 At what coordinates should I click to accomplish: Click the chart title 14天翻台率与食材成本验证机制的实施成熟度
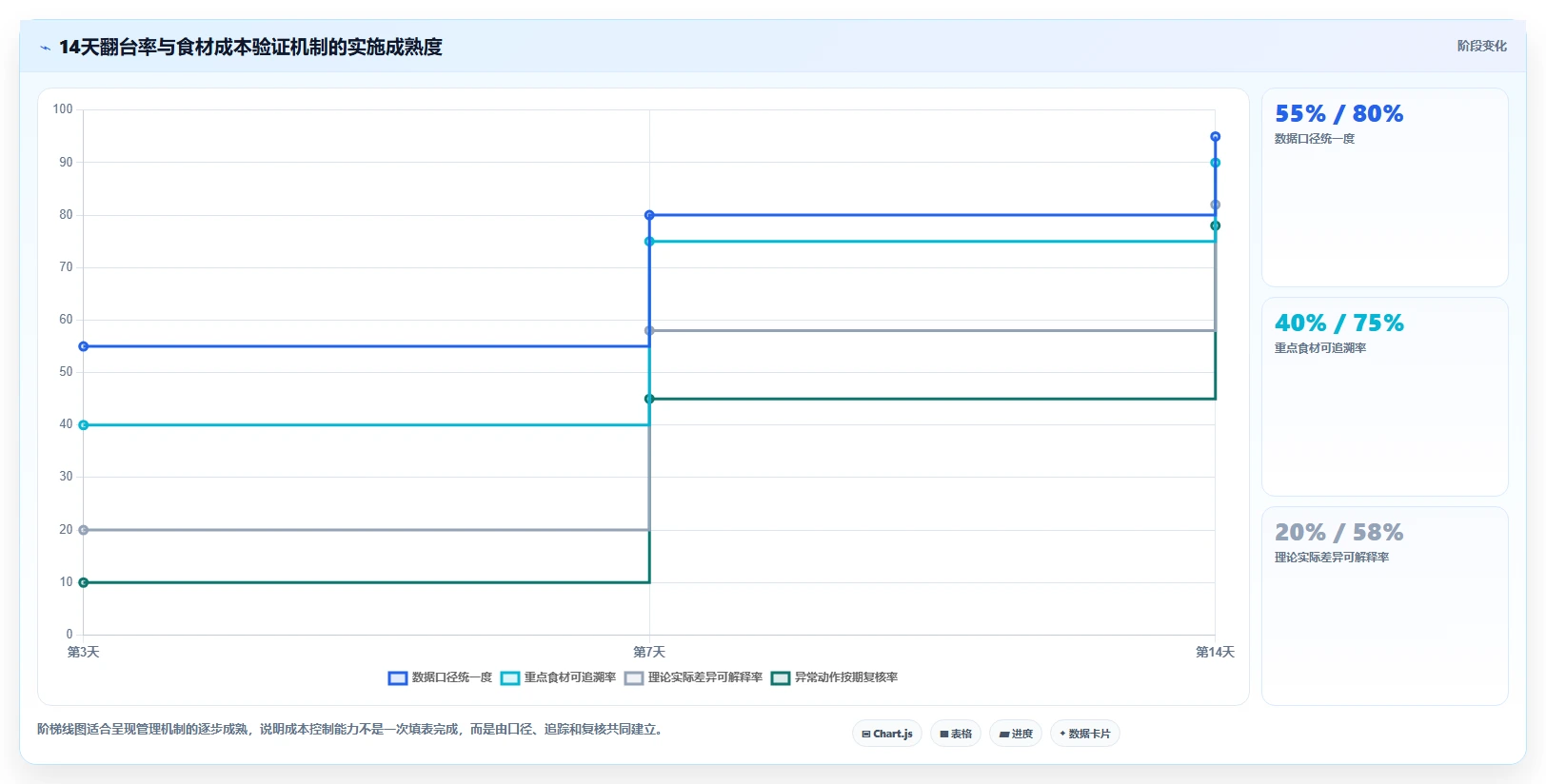pos(250,47)
